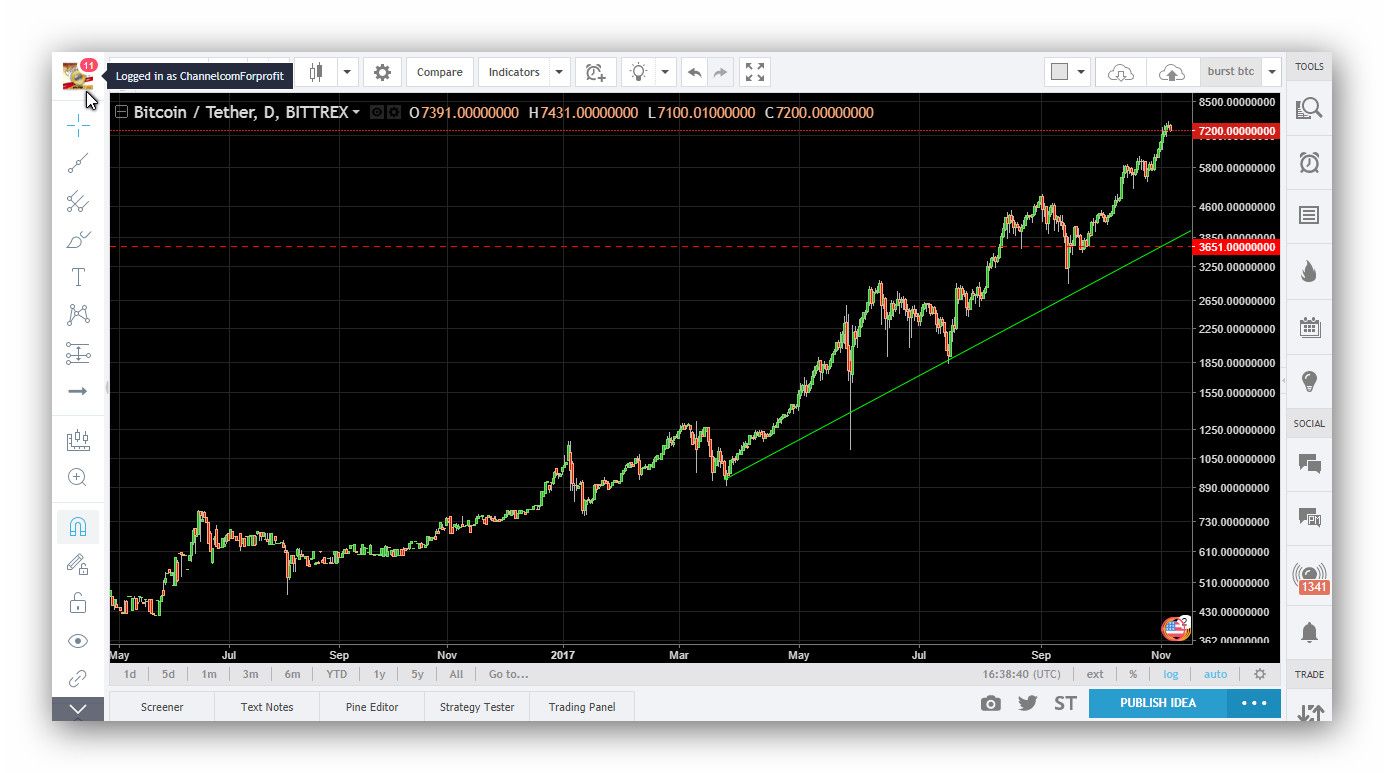1384x773 pixels.
Task: Click the link chain icon in left sidebar
Action: pyautogui.click(x=78, y=678)
